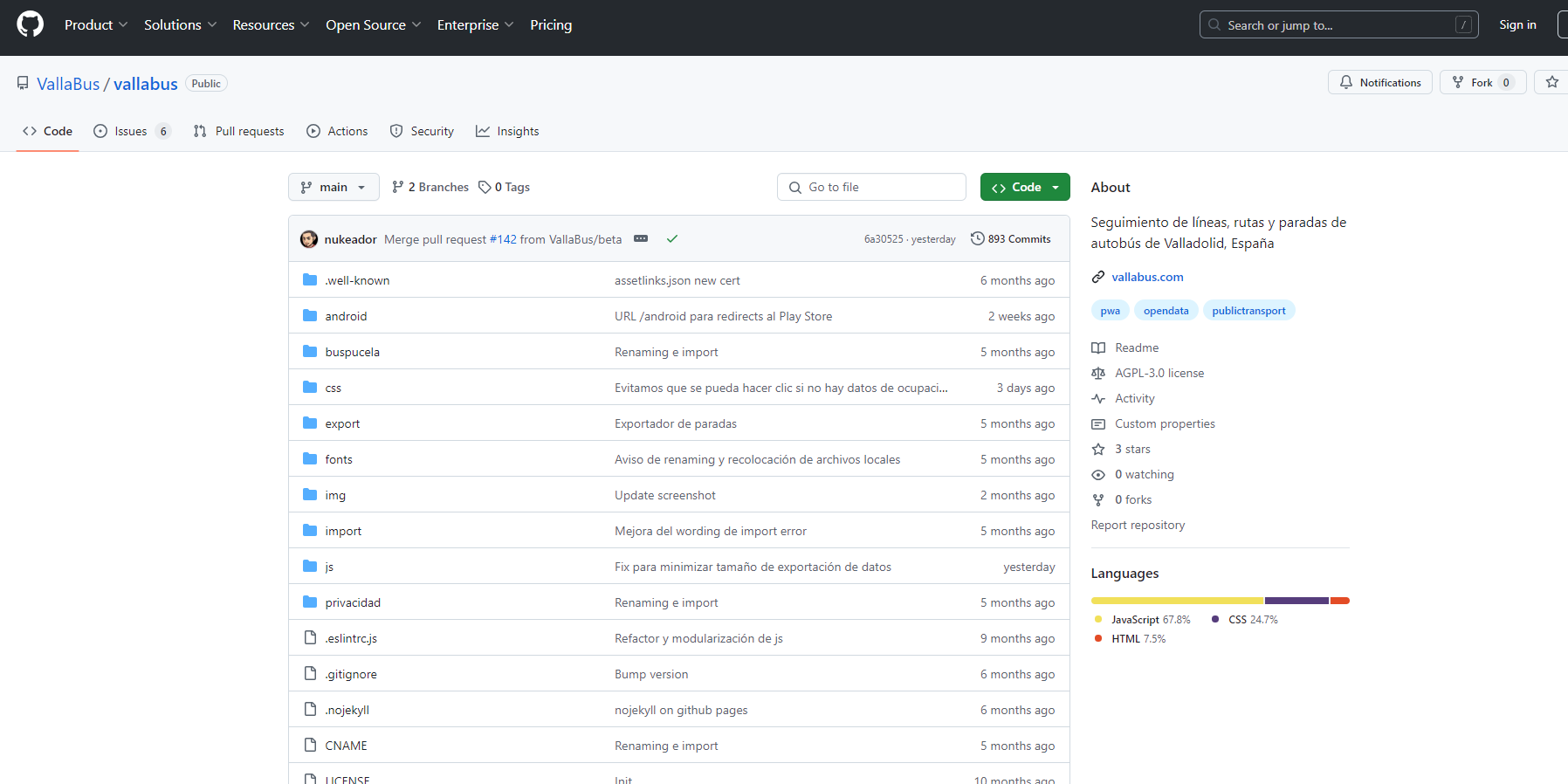Open the fonts folder

[339, 459]
